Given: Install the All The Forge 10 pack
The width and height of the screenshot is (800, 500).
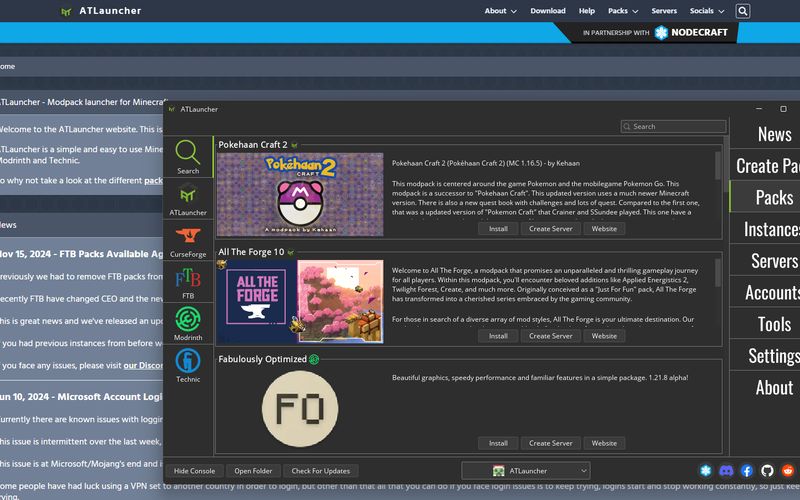Looking at the screenshot, I should [x=498, y=336].
